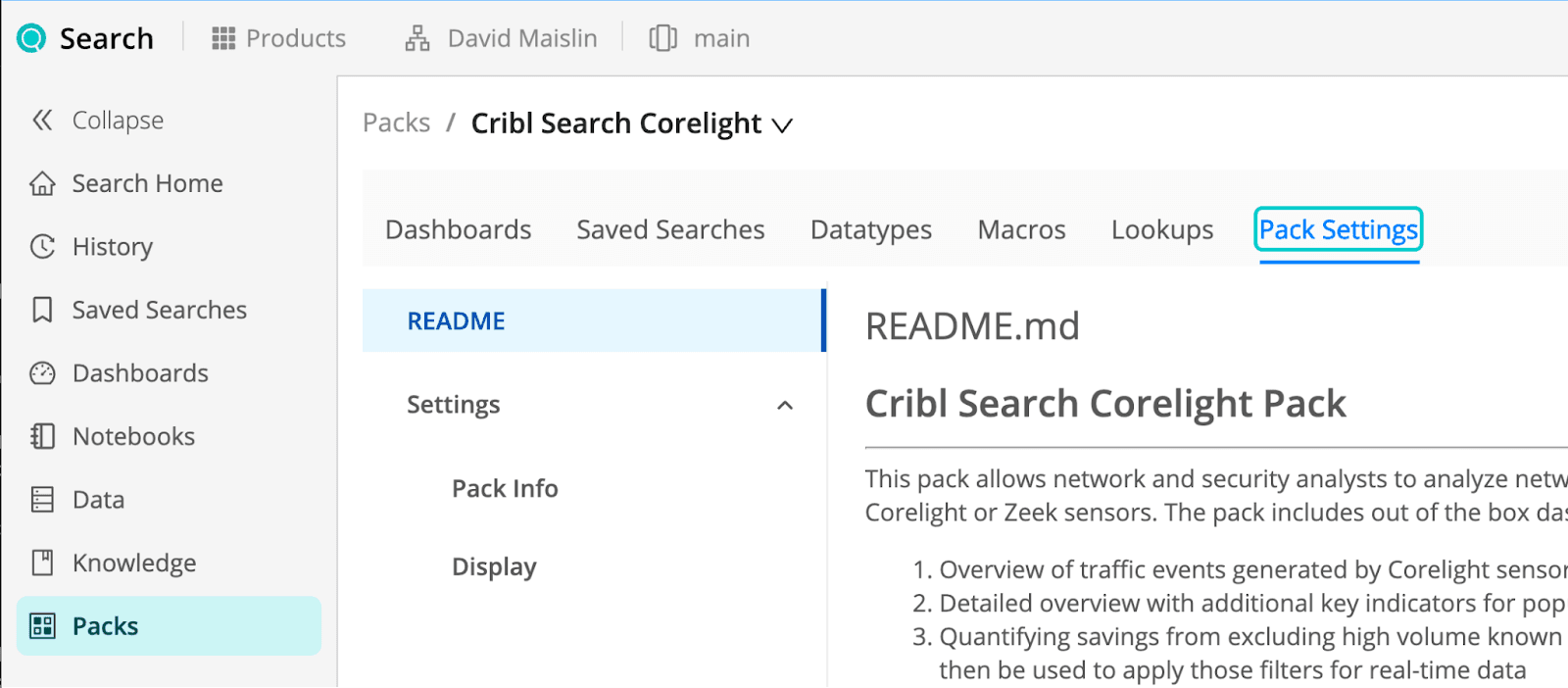Open Saved Searches bookmark icon in sidebar

point(42,310)
